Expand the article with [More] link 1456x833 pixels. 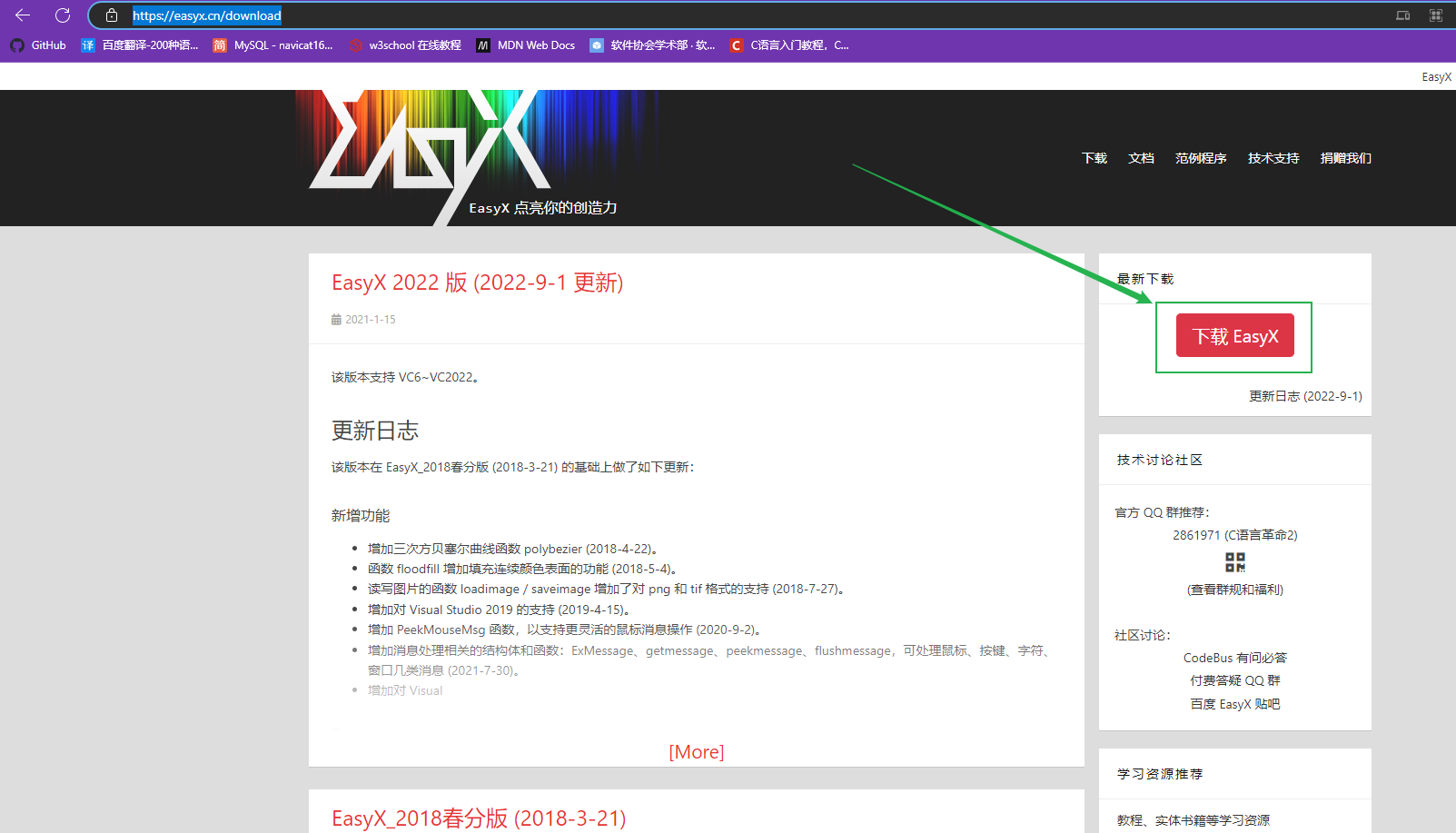click(697, 752)
